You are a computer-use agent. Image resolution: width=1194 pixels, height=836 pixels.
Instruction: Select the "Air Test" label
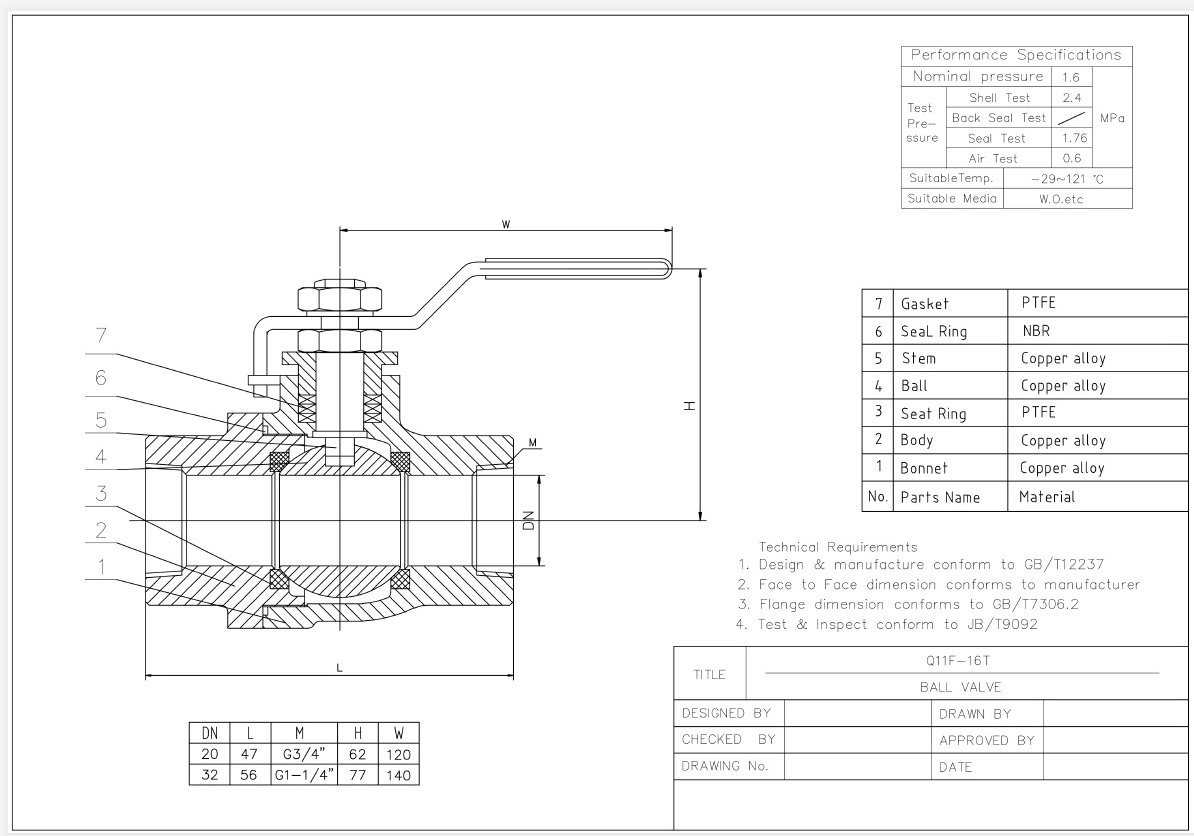992,158
